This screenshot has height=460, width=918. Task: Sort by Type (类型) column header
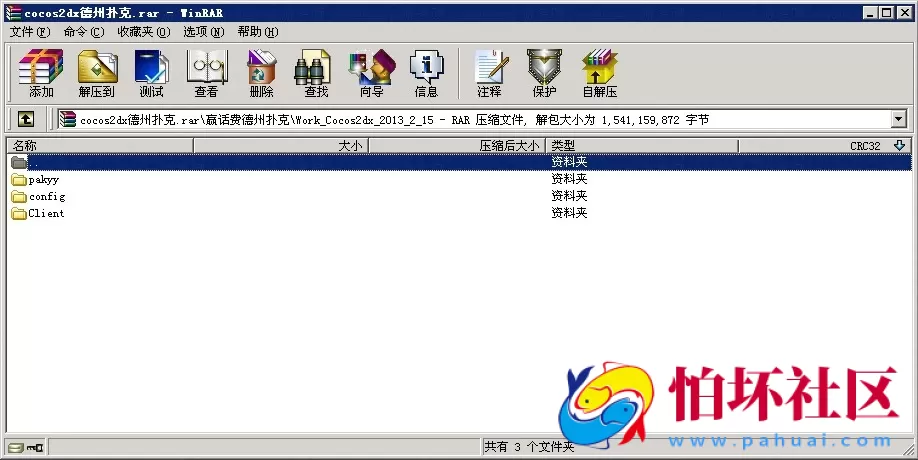point(642,145)
